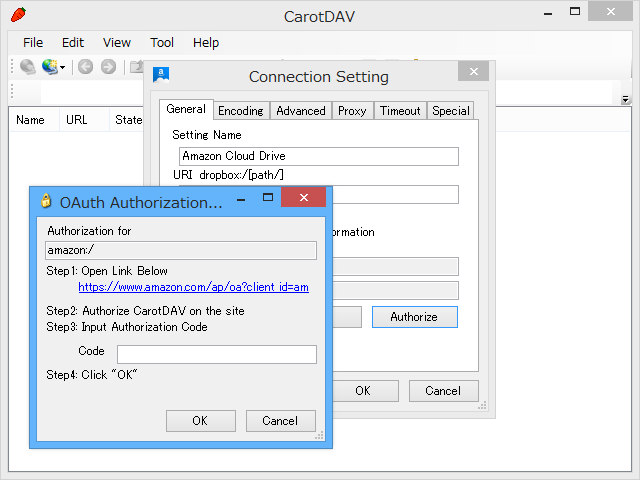This screenshot has height=480, width=640.
Task: Minimize the OAuth Authorization dialog
Action: [x=241, y=200]
